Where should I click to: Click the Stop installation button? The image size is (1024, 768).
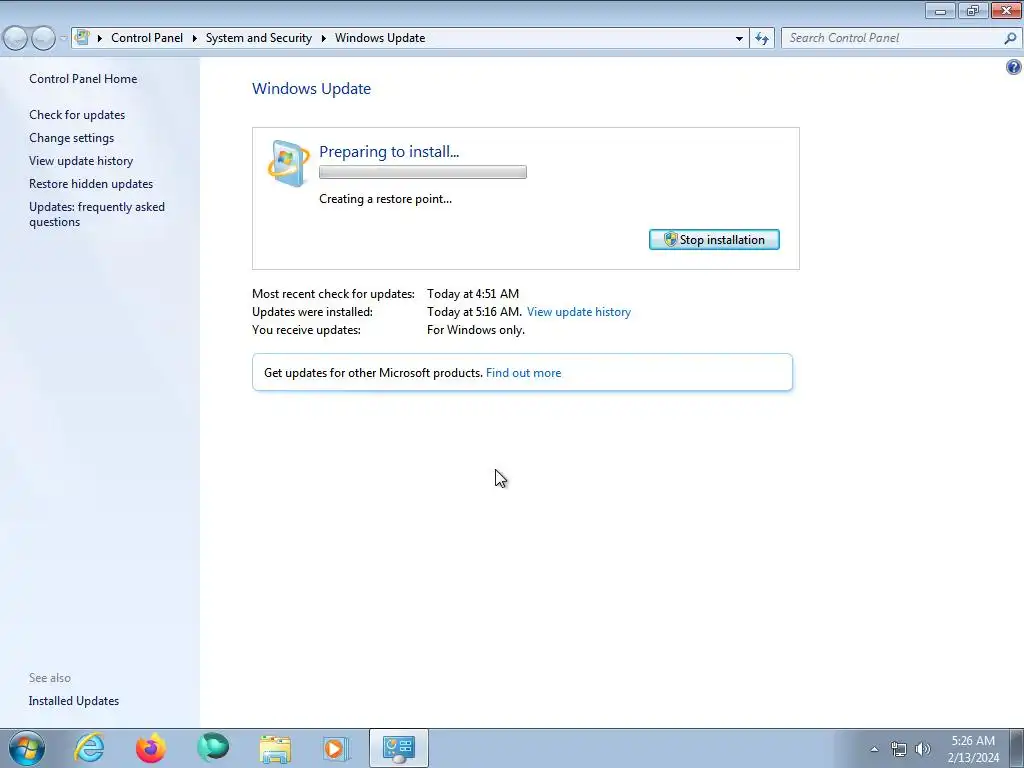coord(714,240)
